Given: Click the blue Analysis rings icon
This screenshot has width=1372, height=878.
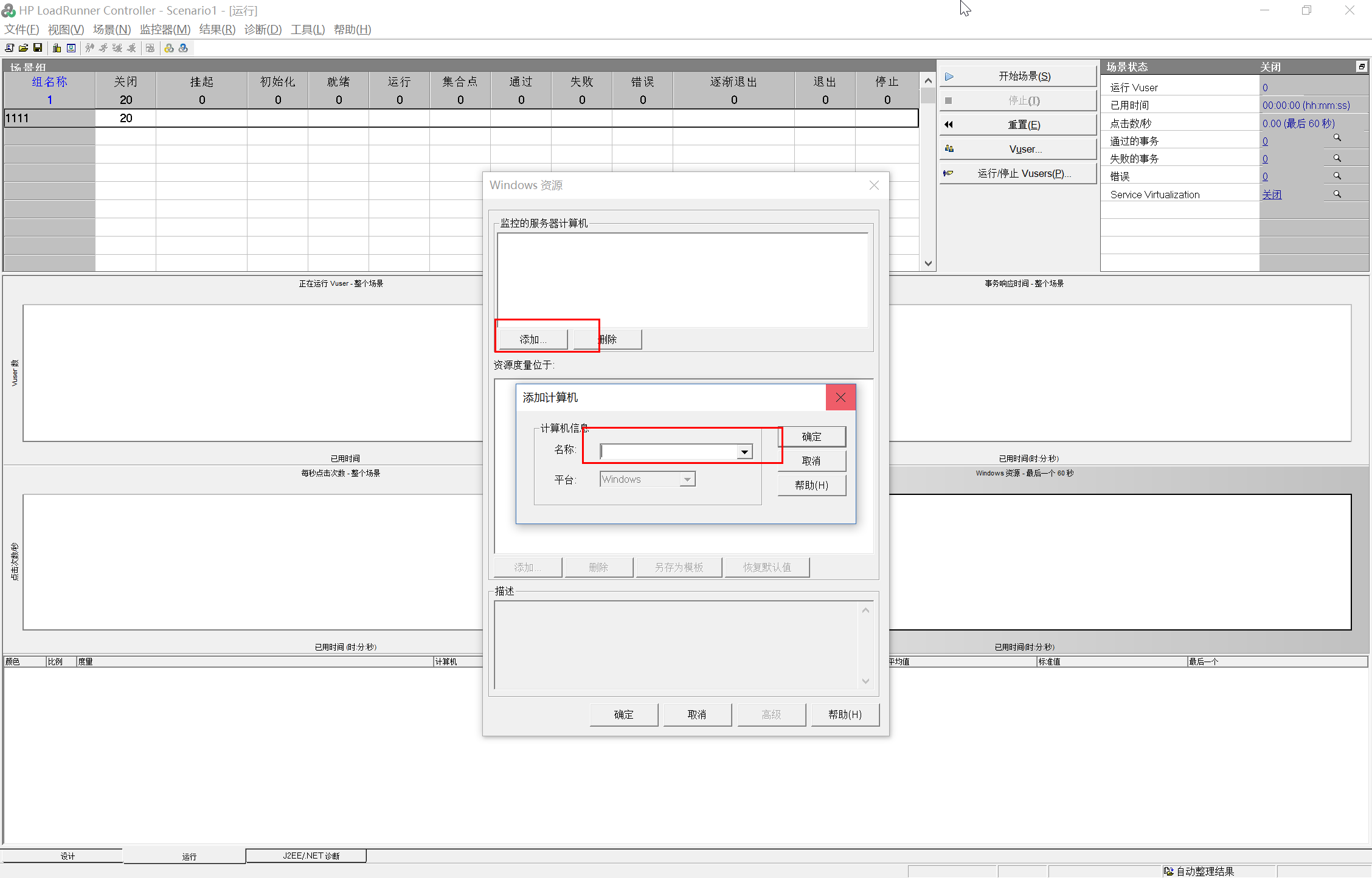Looking at the screenshot, I should coord(183,48).
